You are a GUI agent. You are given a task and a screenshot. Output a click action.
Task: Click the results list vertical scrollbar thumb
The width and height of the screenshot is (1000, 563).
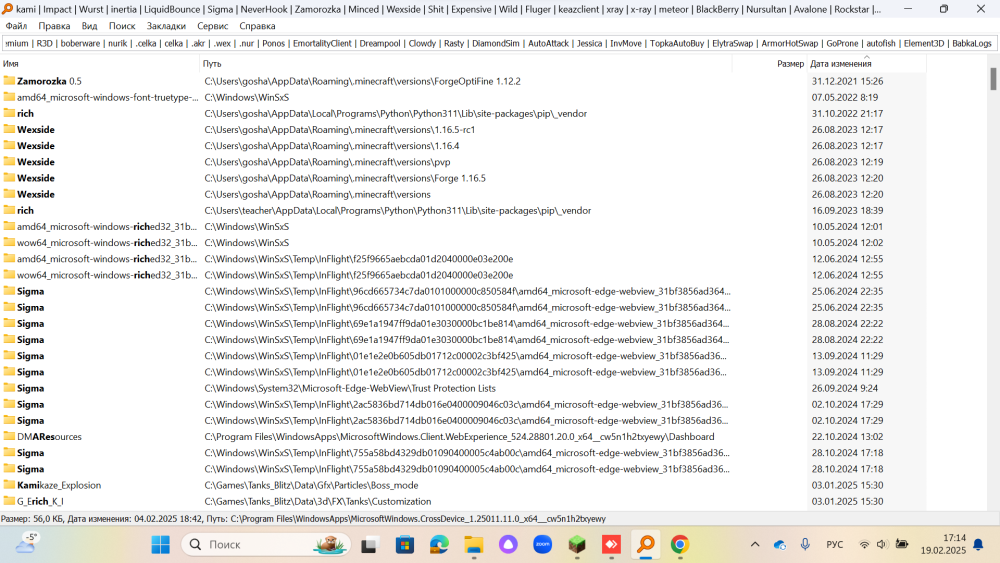pos(993,79)
